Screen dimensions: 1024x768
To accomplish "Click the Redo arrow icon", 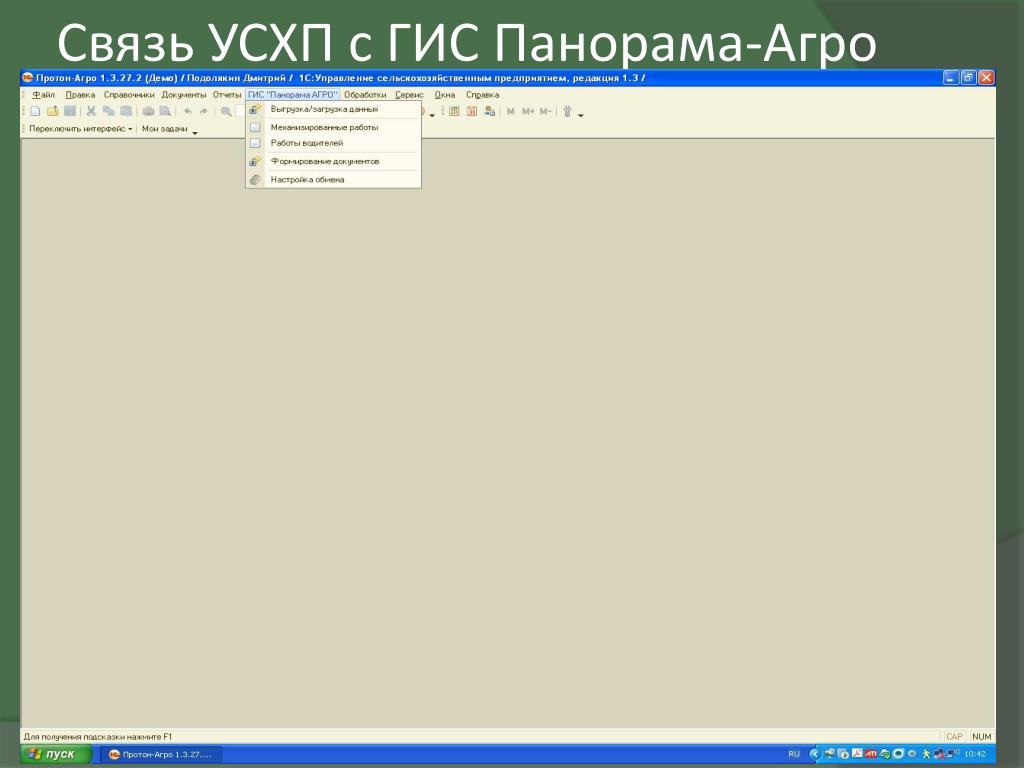I will point(204,112).
